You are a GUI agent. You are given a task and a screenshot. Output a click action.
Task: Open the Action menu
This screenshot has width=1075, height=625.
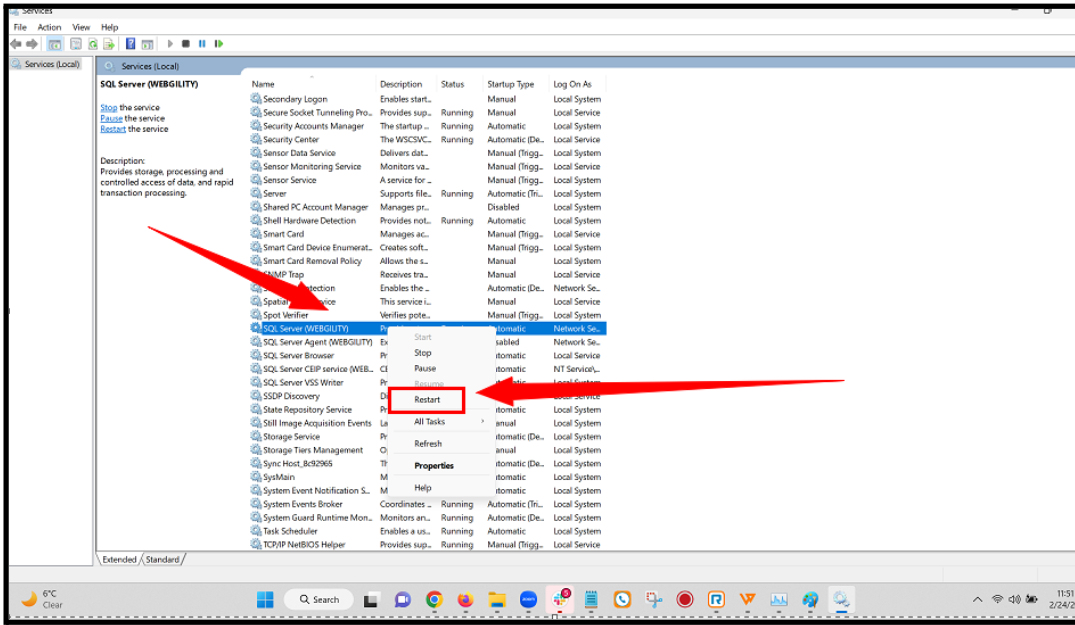click(x=49, y=27)
